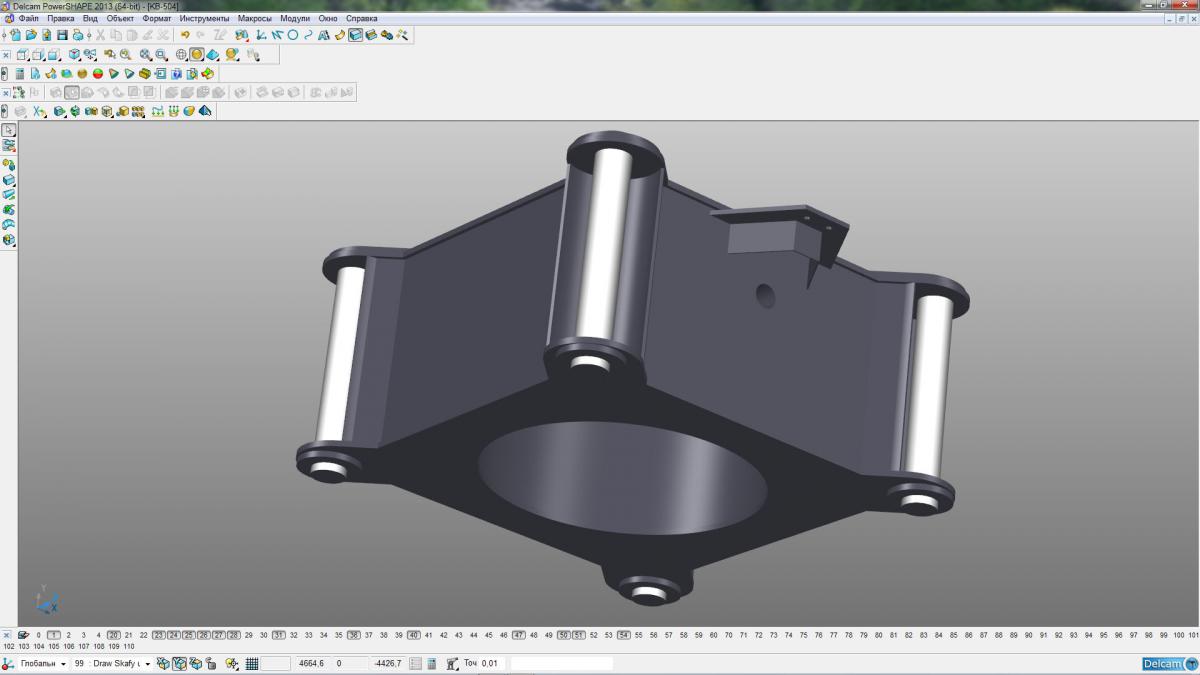Open the Инструменты menu
Image resolution: width=1200 pixels, height=675 pixels.
[x=205, y=18]
